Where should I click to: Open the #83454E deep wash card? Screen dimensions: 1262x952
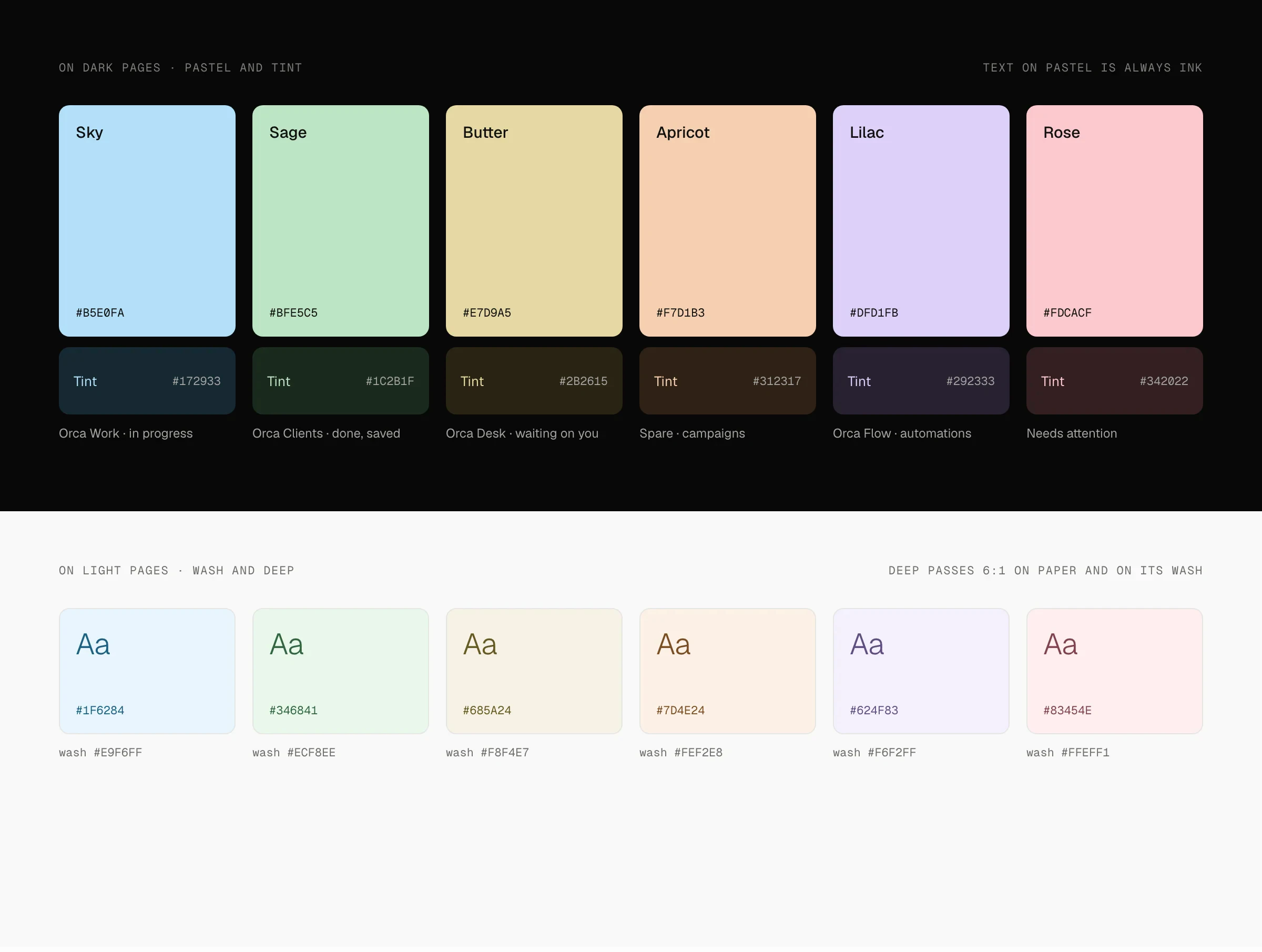1114,671
